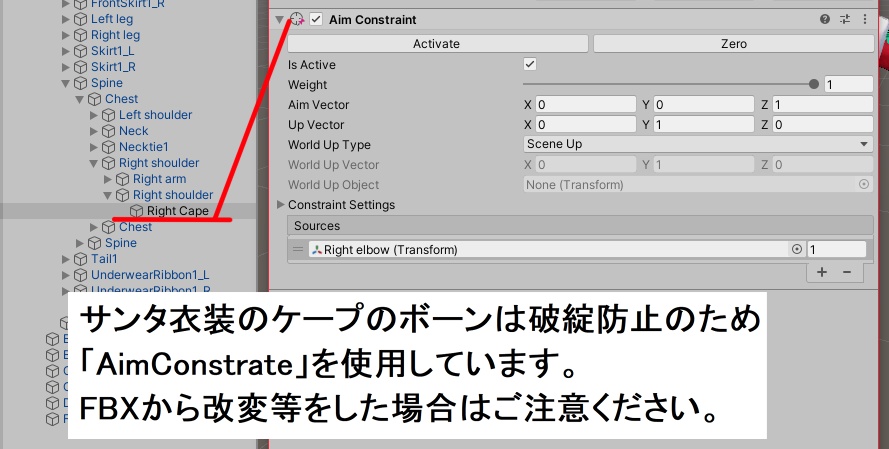This screenshot has width=889, height=449.
Task: Click the cube icon beside Neck
Action: (x=109, y=131)
